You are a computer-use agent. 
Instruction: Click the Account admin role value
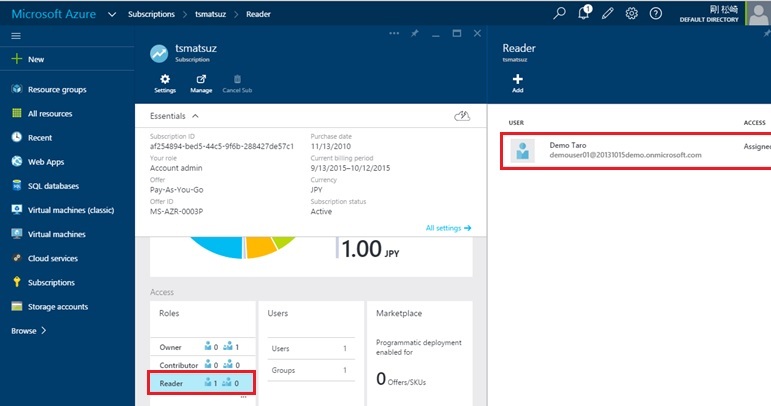tap(176, 168)
